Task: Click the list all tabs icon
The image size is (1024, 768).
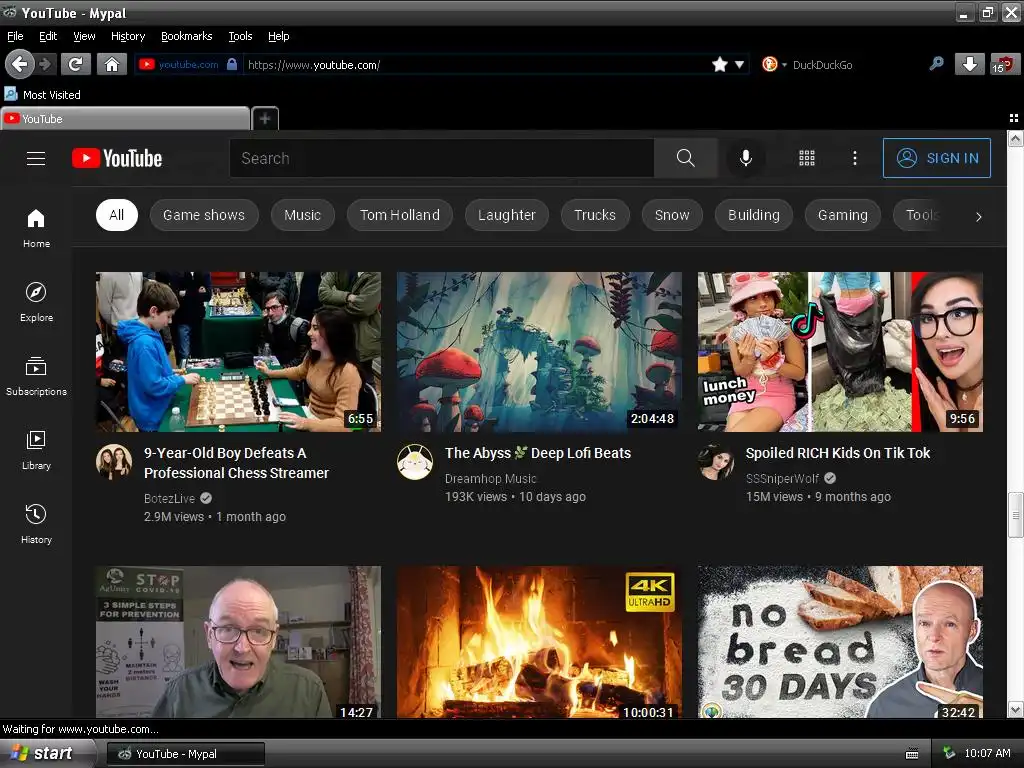Action: pyautogui.click(x=1014, y=118)
